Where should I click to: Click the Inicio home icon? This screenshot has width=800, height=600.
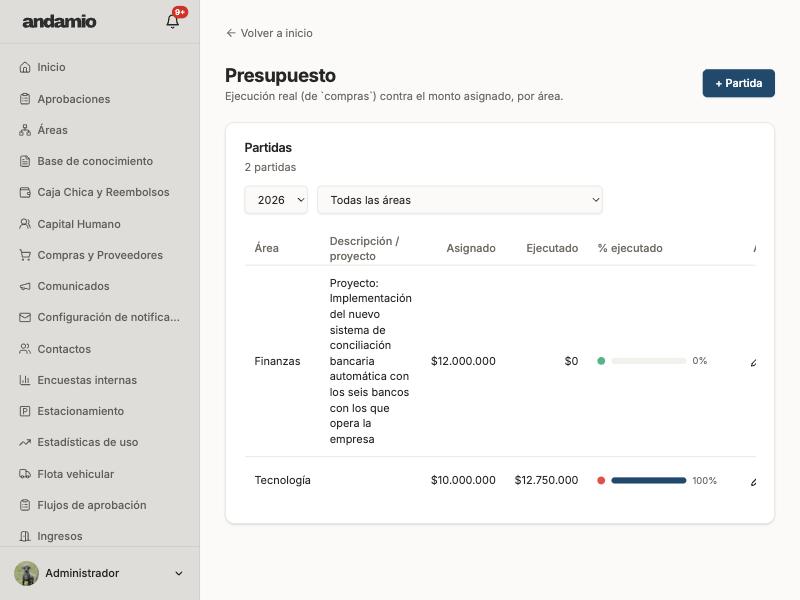[25, 67]
